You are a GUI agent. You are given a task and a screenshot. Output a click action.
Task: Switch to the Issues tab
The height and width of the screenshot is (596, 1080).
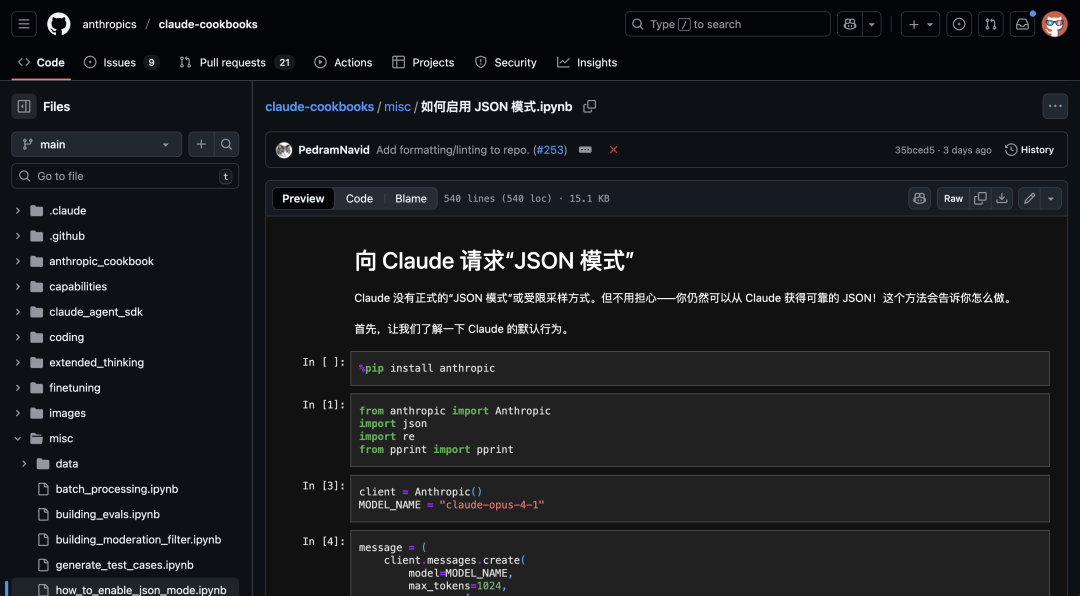tap(121, 62)
